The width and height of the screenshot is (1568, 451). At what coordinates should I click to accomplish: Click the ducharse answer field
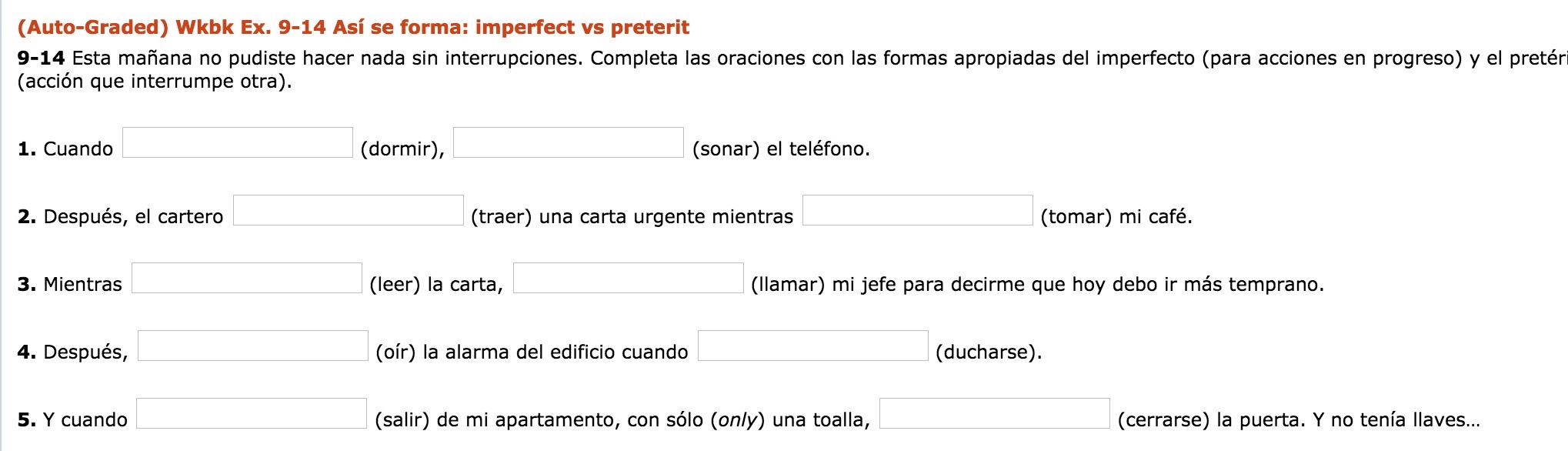tap(813, 346)
